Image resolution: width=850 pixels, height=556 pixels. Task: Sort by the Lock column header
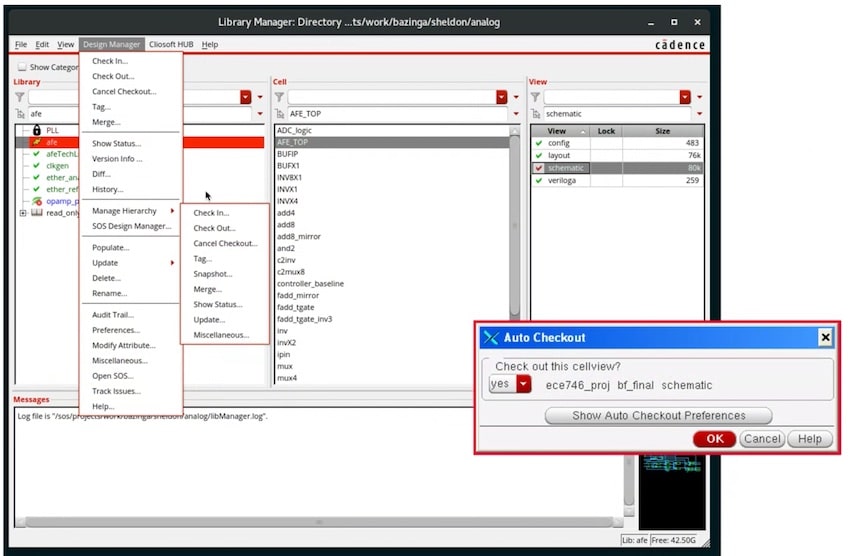coord(606,131)
